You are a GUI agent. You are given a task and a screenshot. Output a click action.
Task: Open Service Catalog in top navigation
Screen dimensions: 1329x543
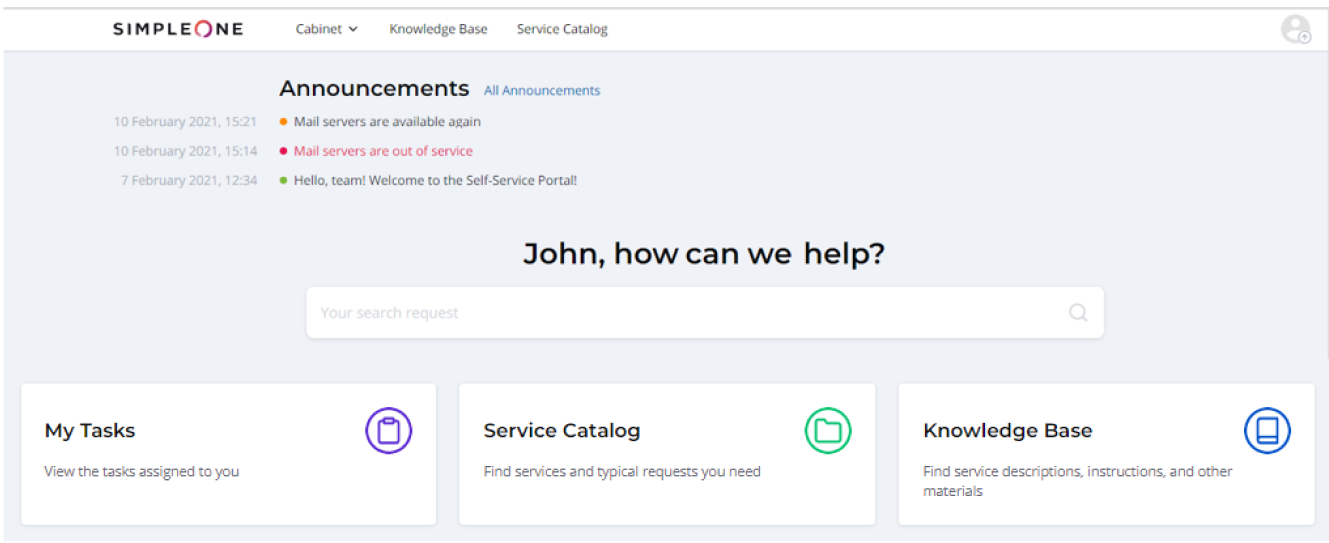[562, 29]
